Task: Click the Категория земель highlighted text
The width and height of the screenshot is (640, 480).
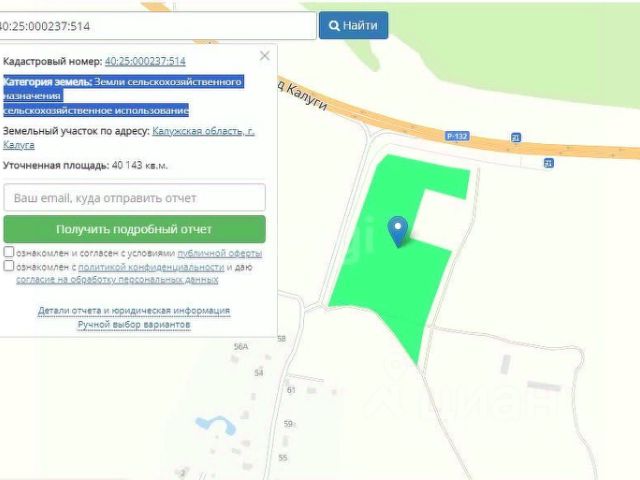Action: pos(124,96)
